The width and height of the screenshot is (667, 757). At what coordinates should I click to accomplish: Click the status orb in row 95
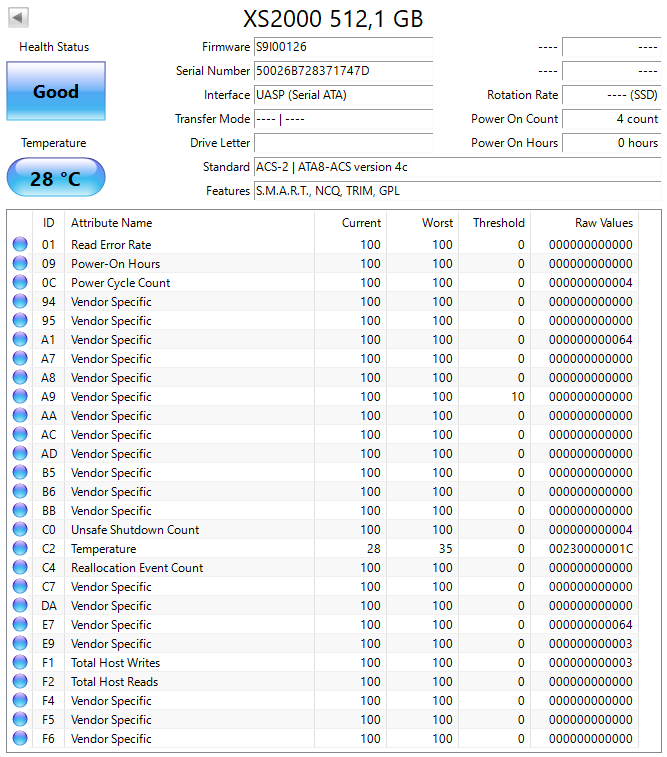click(x=20, y=320)
